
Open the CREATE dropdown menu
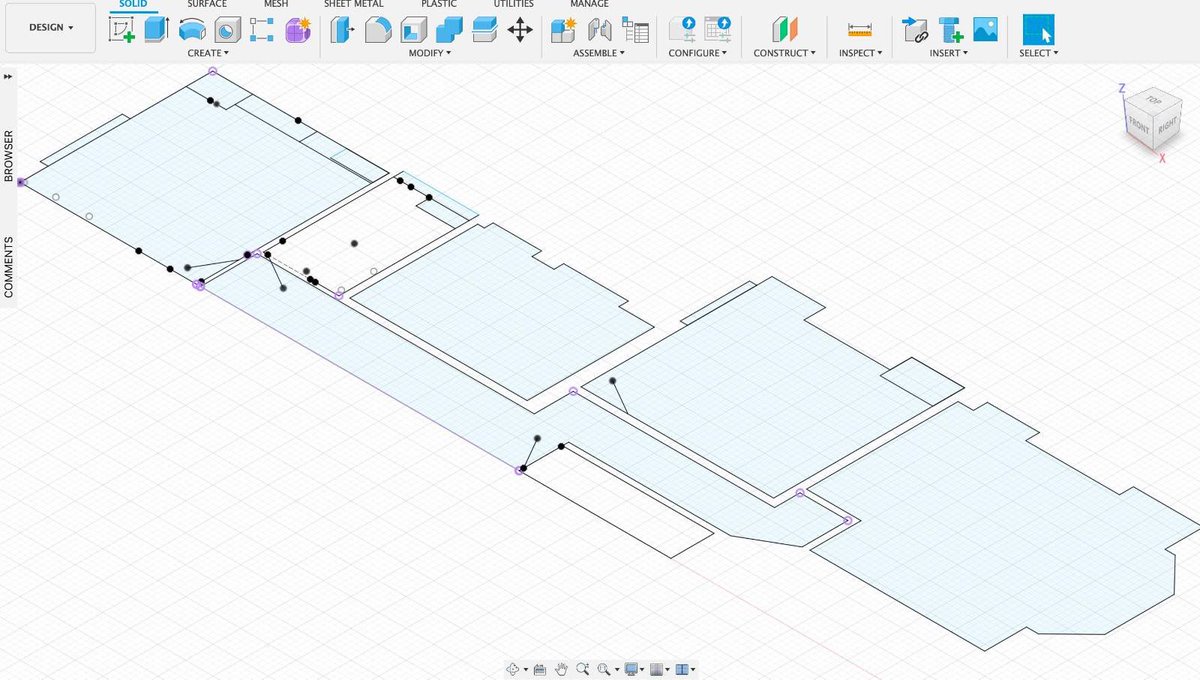click(x=208, y=53)
